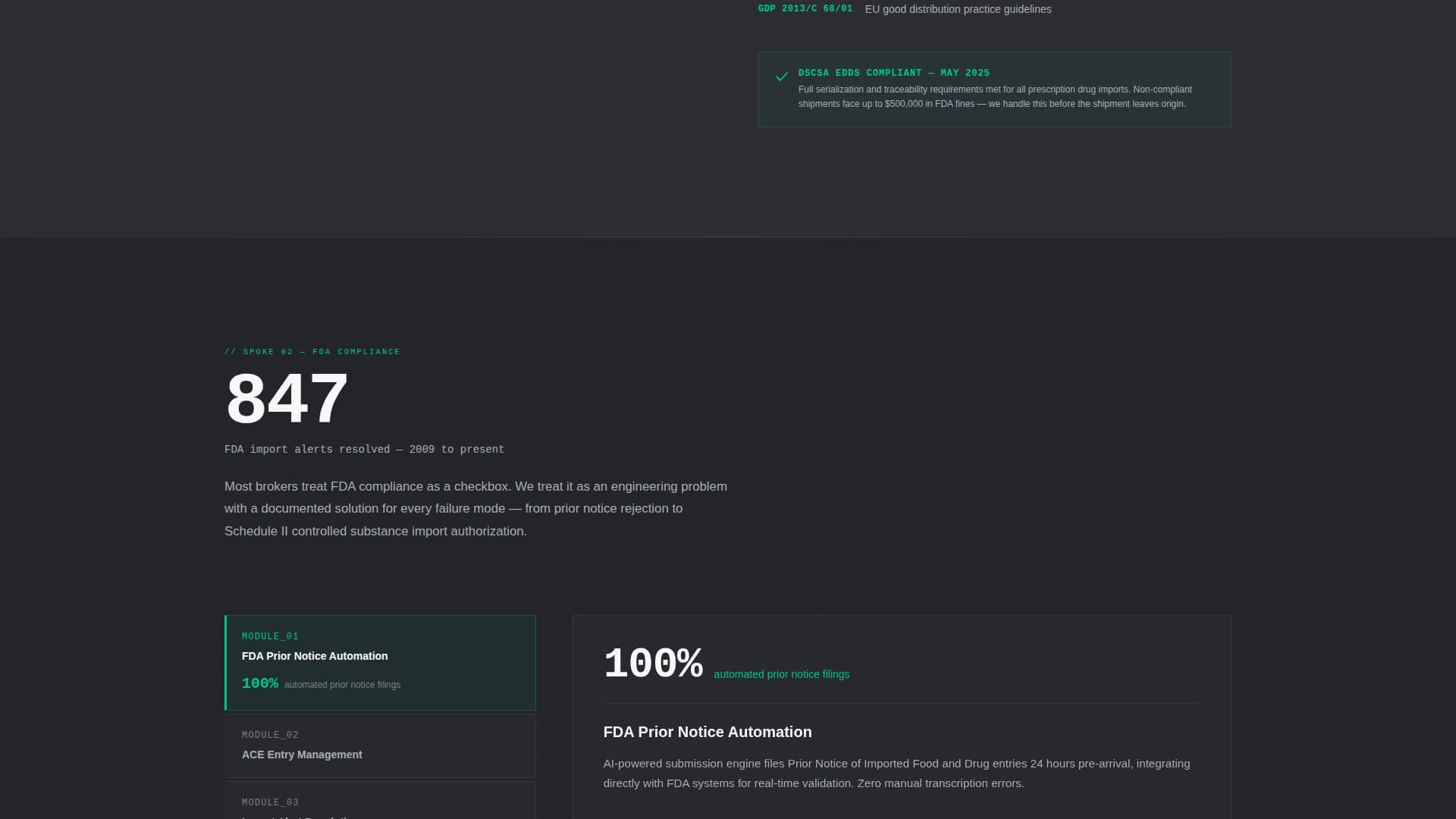Click the SPOKE 02 FDA Compliance section label
Image resolution: width=1456 pixels, height=819 pixels.
(x=312, y=352)
